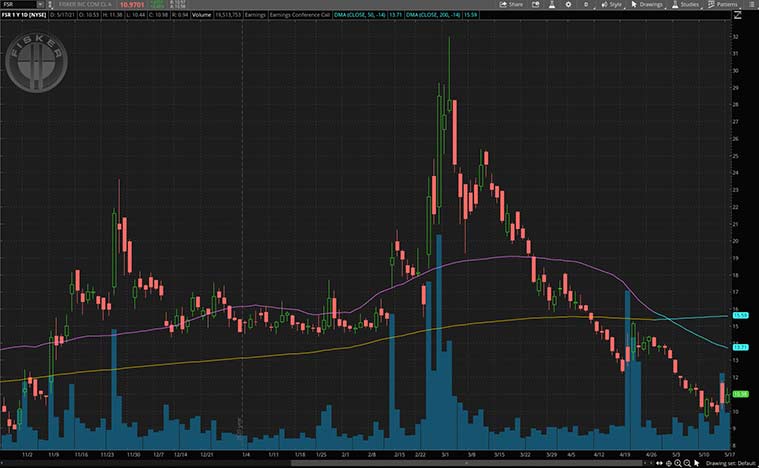The height and width of the screenshot is (468, 759).
Task: Open the Studies menu
Action: (688, 4)
